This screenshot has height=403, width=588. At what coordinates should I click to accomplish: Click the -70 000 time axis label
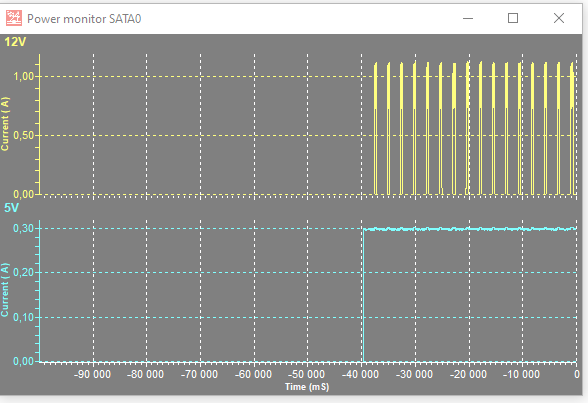(199, 374)
